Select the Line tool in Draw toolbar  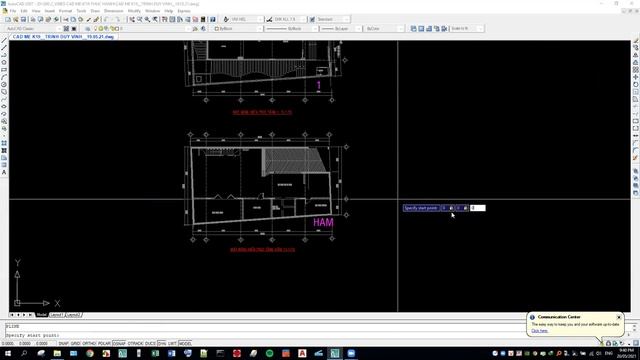4,40
